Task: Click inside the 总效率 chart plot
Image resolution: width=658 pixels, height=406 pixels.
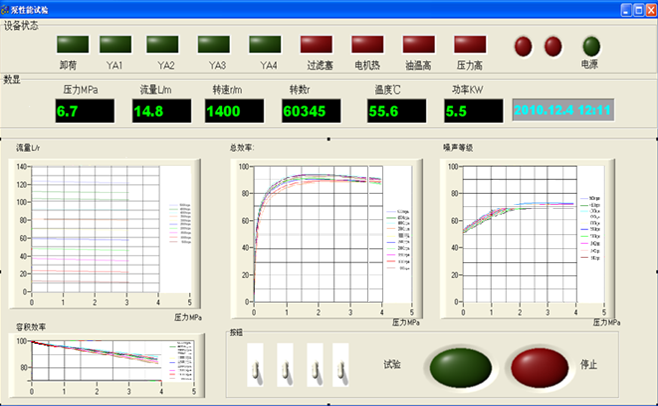Action: (317, 231)
